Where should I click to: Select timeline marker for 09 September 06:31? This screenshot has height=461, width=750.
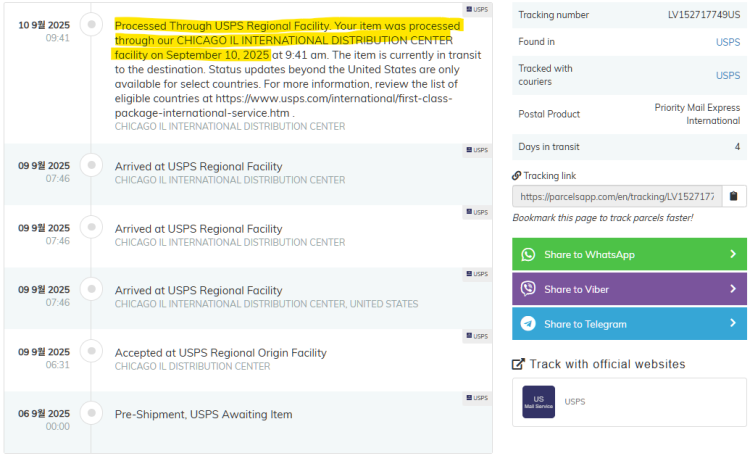(x=91, y=351)
